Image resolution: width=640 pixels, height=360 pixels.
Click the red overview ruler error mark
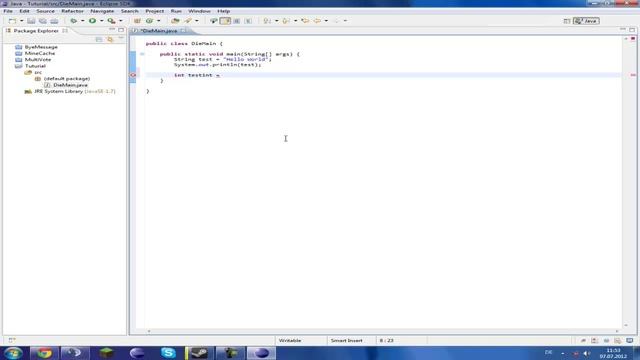click(633, 75)
